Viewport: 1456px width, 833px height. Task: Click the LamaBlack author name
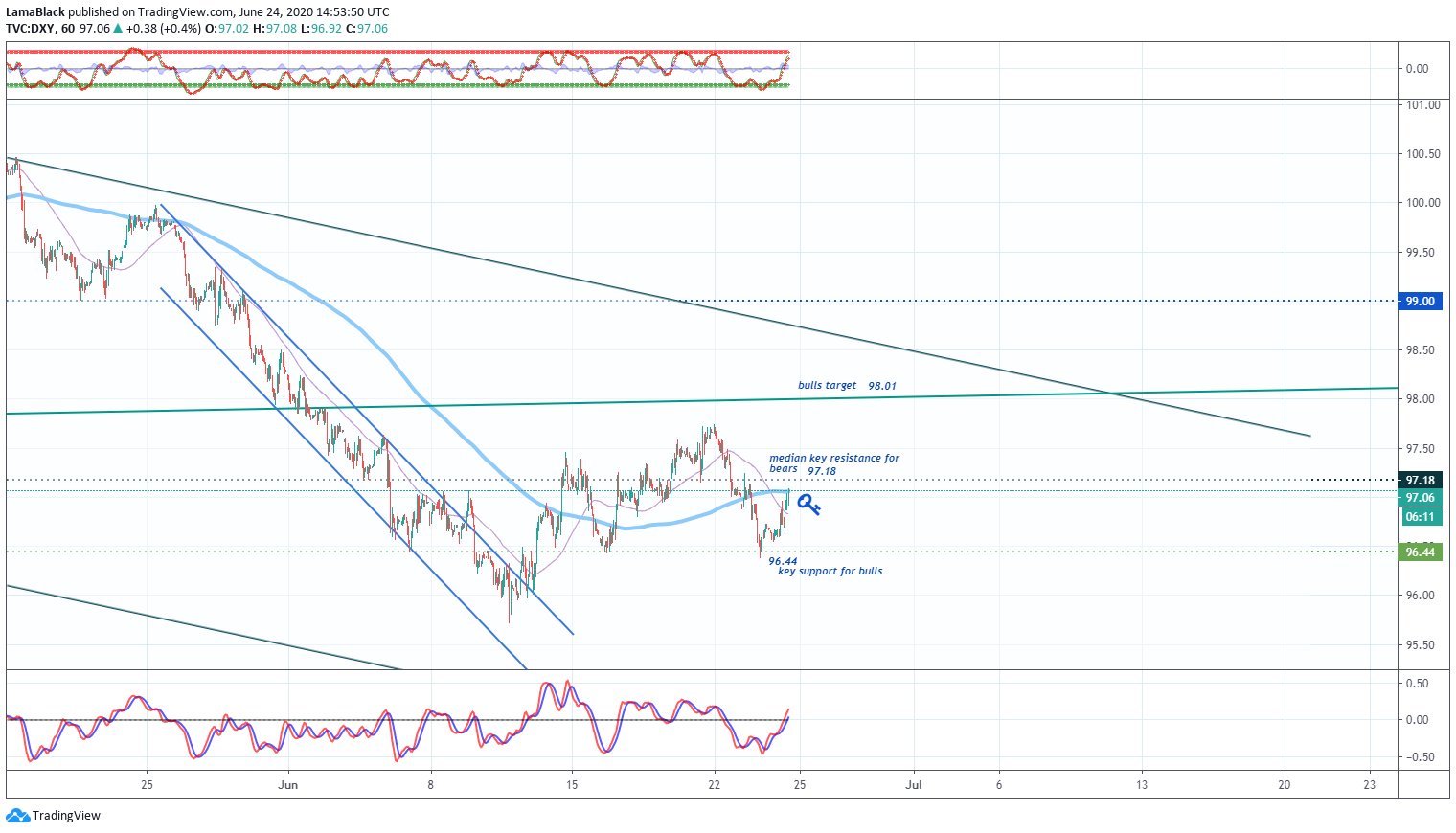point(35,12)
